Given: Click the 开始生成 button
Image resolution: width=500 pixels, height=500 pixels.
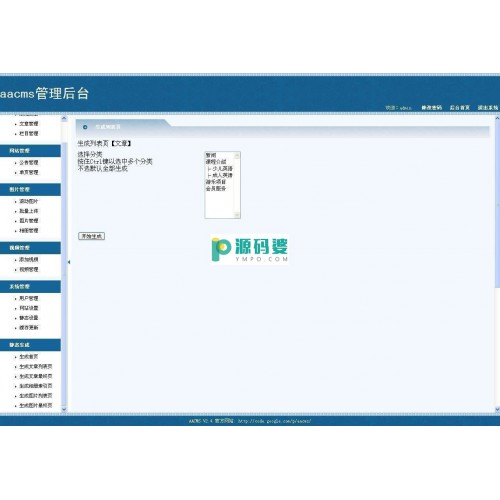Looking at the screenshot, I should tap(92, 236).
